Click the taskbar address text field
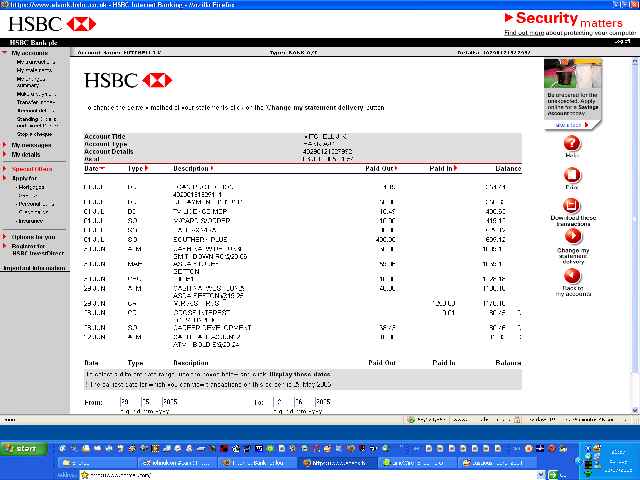The height and width of the screenshot is (480, 640). click(312, 475)
